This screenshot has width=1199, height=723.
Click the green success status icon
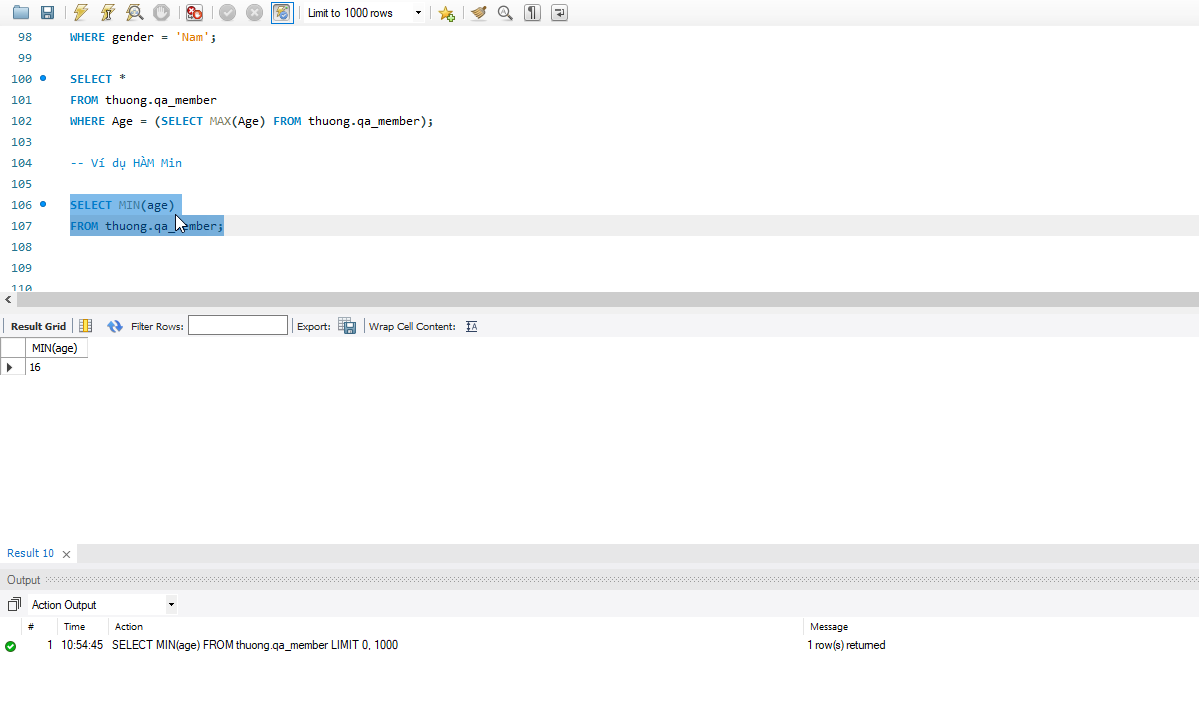tap(11, 646)
